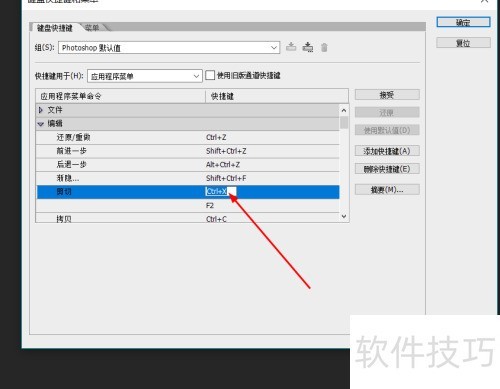Click the 删除快捷键(E) button
The height and width of the screenshot is (389, 500).
click(x=387, y=169)
